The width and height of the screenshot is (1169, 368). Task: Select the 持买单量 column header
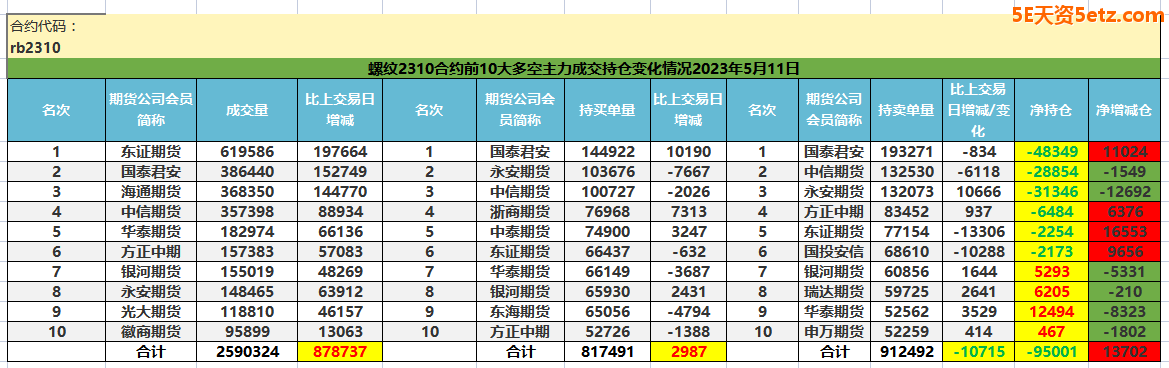point(607,110)
